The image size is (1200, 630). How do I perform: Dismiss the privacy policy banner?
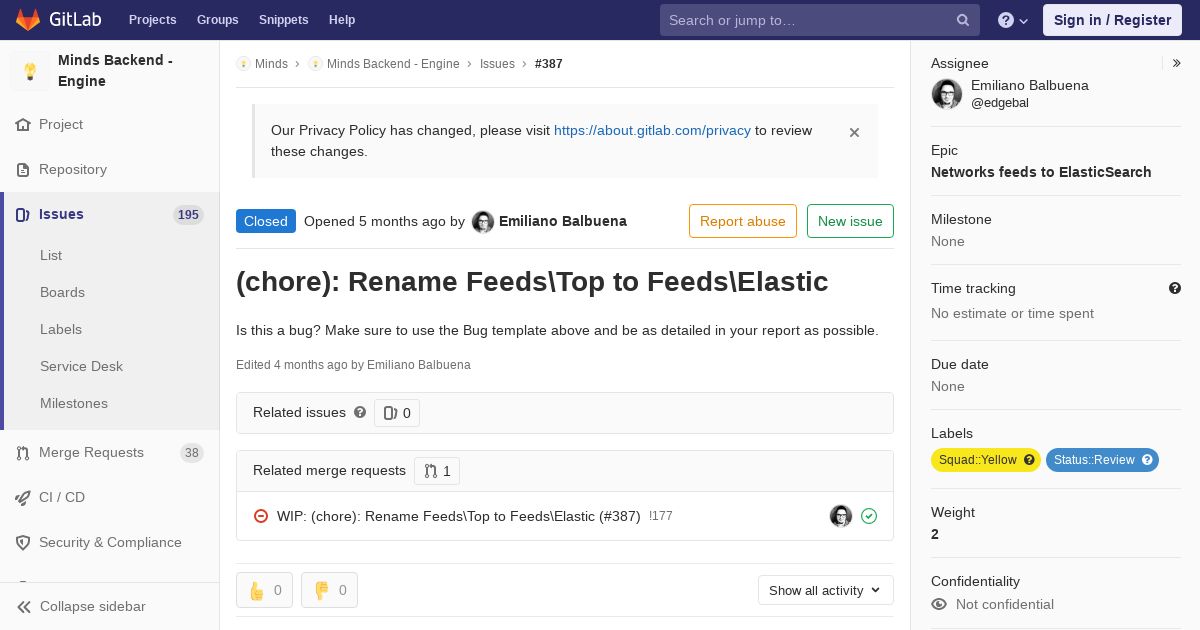click(854, 132)
